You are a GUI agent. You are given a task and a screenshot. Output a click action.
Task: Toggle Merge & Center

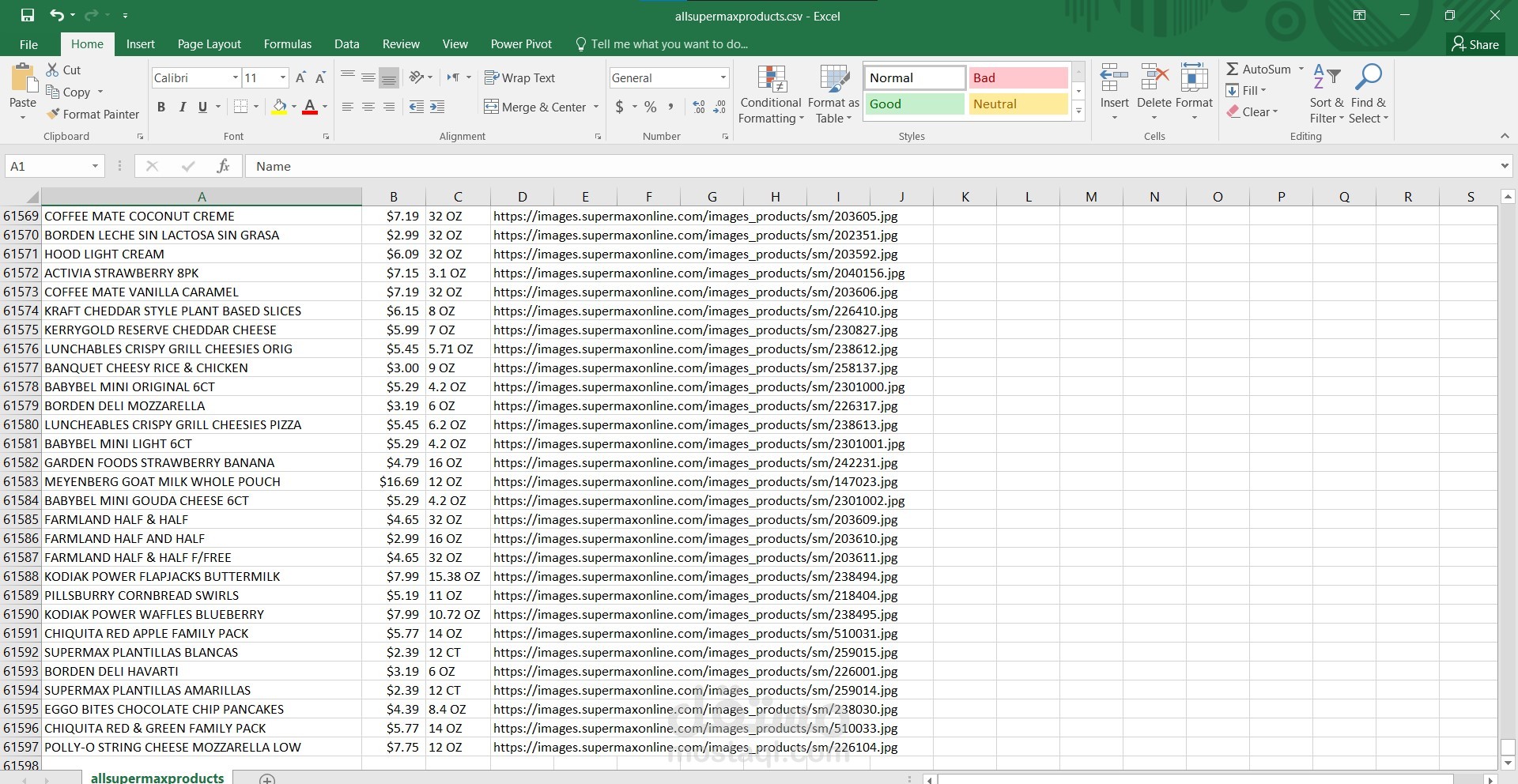[x=535, y=107]
